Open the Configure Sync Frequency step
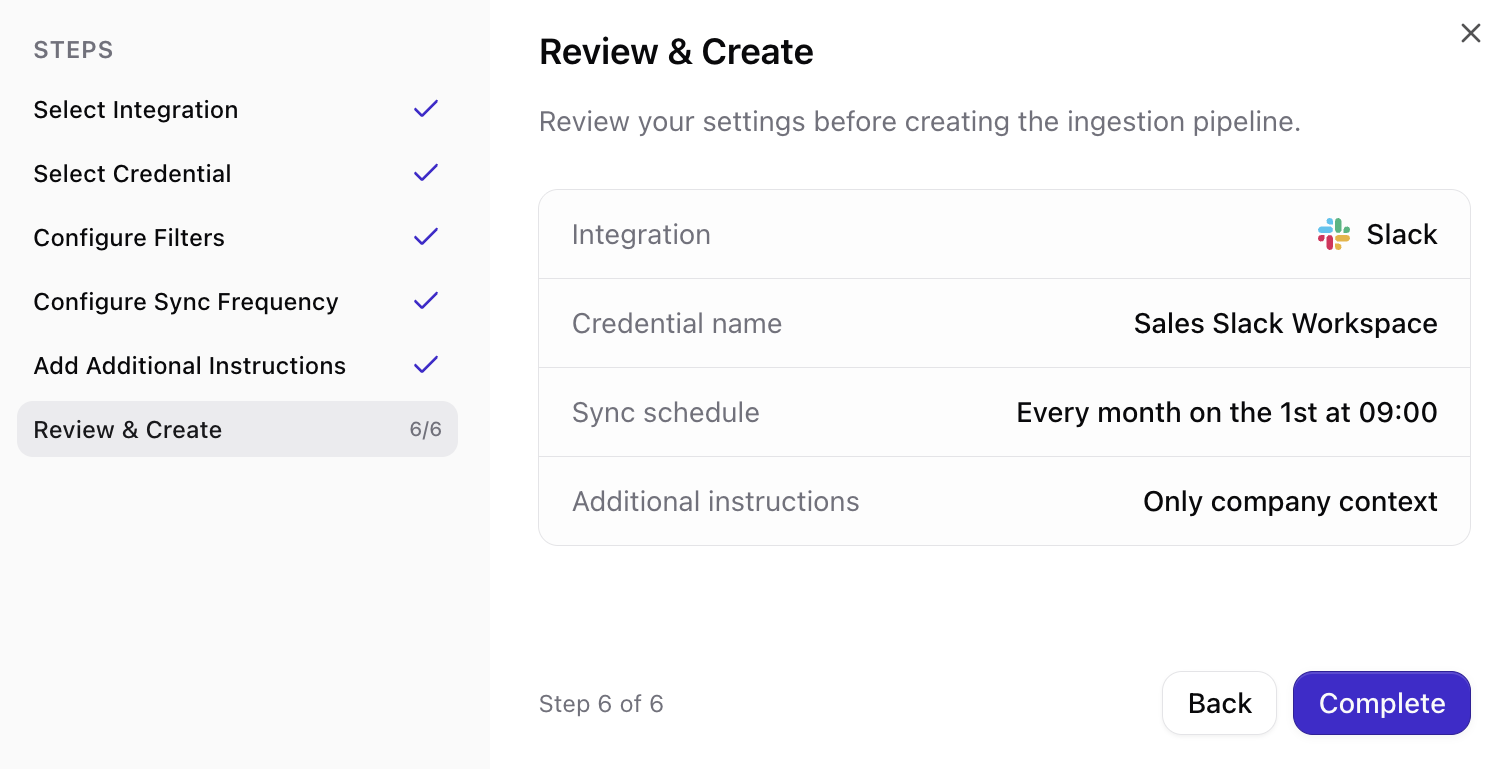The width and height of the screenshot is (1506, 769). tap(237, 302)
